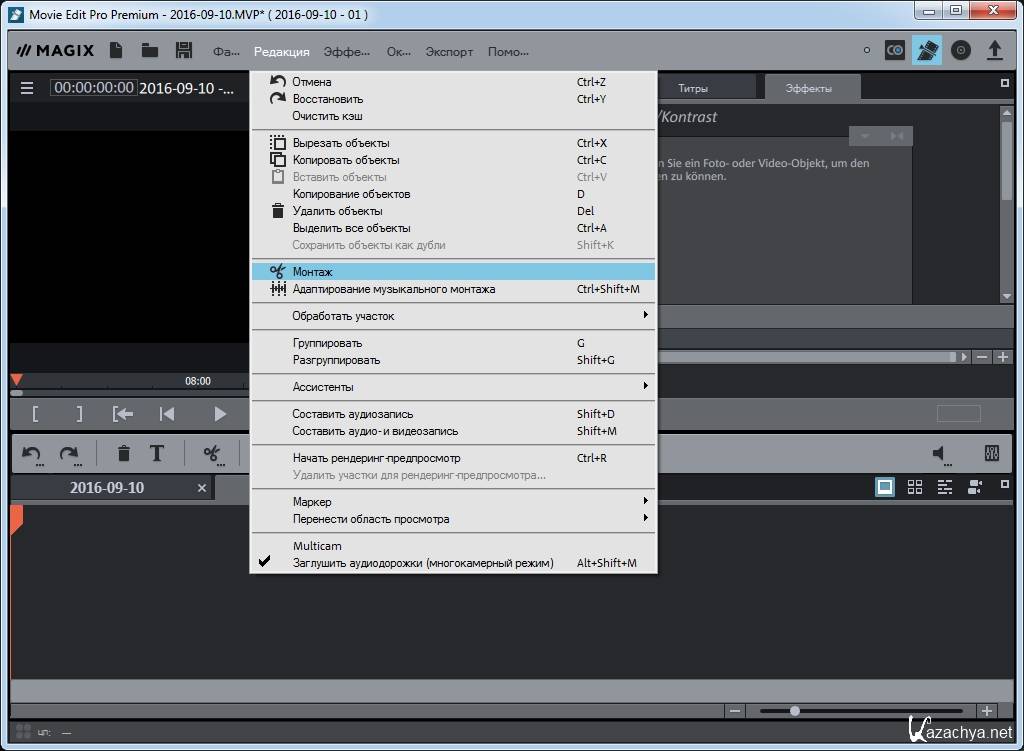Viewport: 1024px width, 751px height.
Task: Click Группировать menu entry
Action: (327, 343)
